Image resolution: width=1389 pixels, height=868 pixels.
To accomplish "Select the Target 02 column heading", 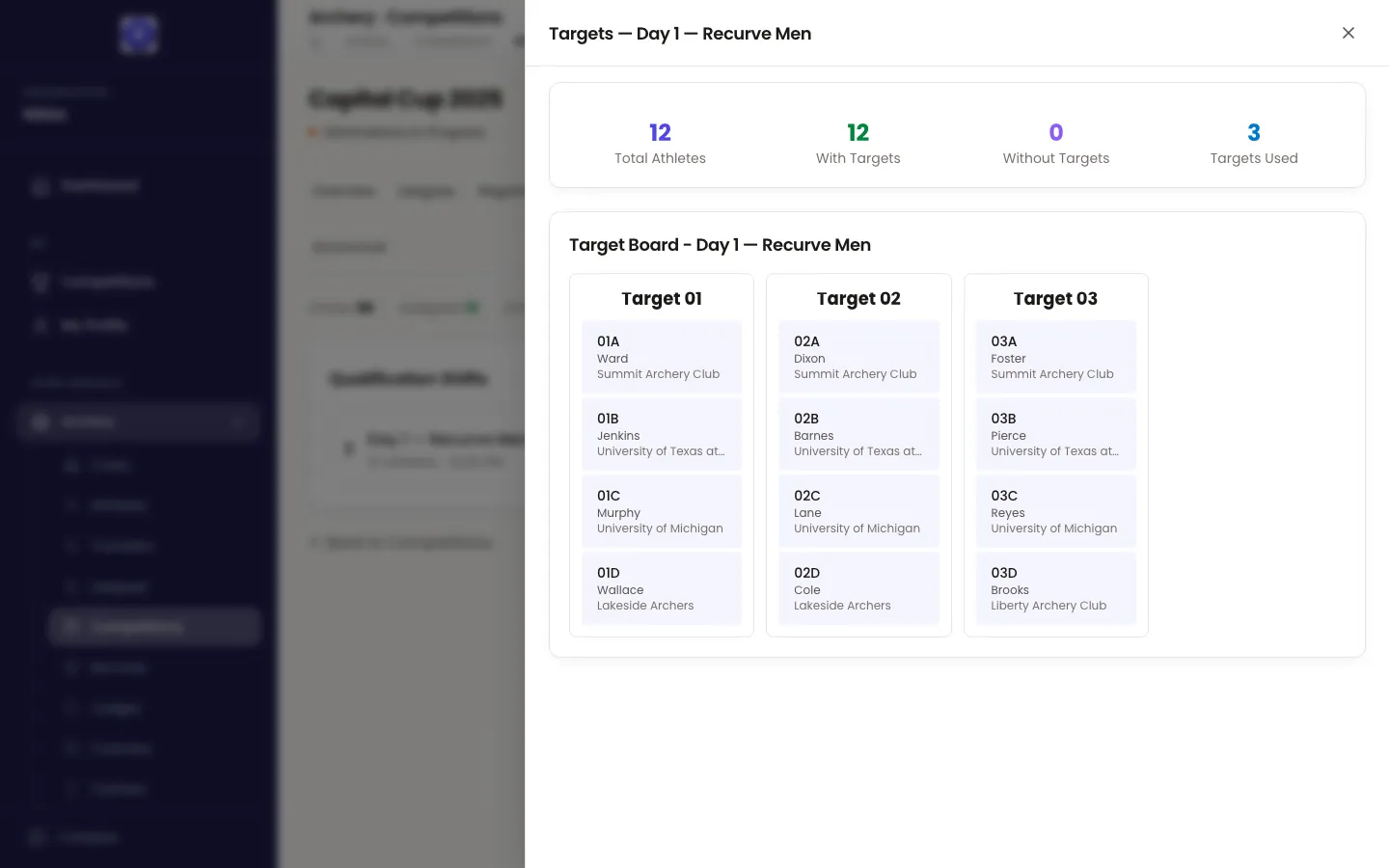I will pos(858,299).
